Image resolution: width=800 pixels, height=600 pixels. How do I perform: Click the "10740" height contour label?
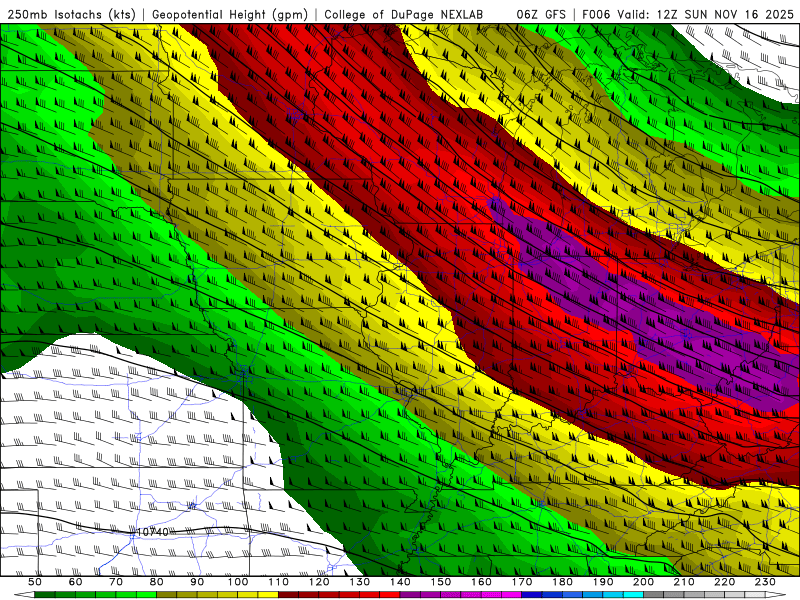(x=153, y=532)
